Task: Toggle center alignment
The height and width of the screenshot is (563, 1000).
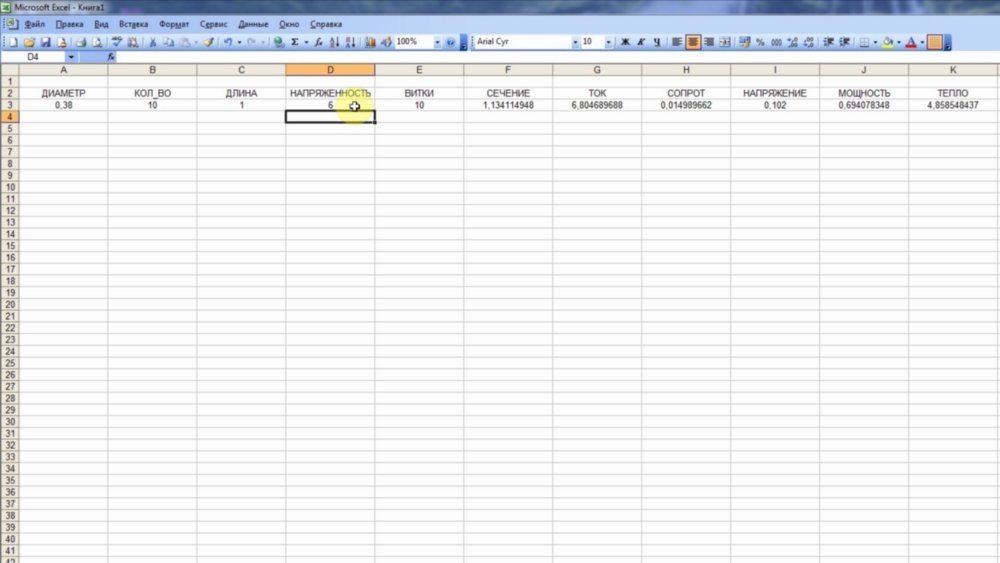Action: click(693, 42)
